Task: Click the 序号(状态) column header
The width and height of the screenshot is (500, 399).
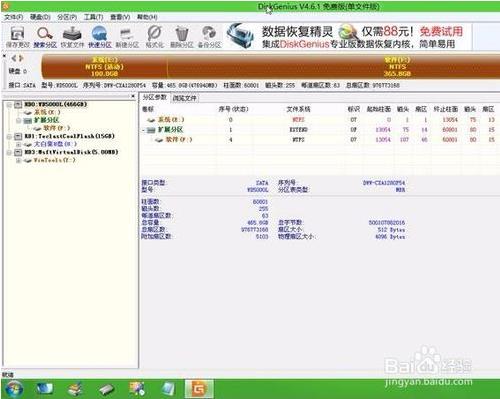Action: (x=233, y=109)
